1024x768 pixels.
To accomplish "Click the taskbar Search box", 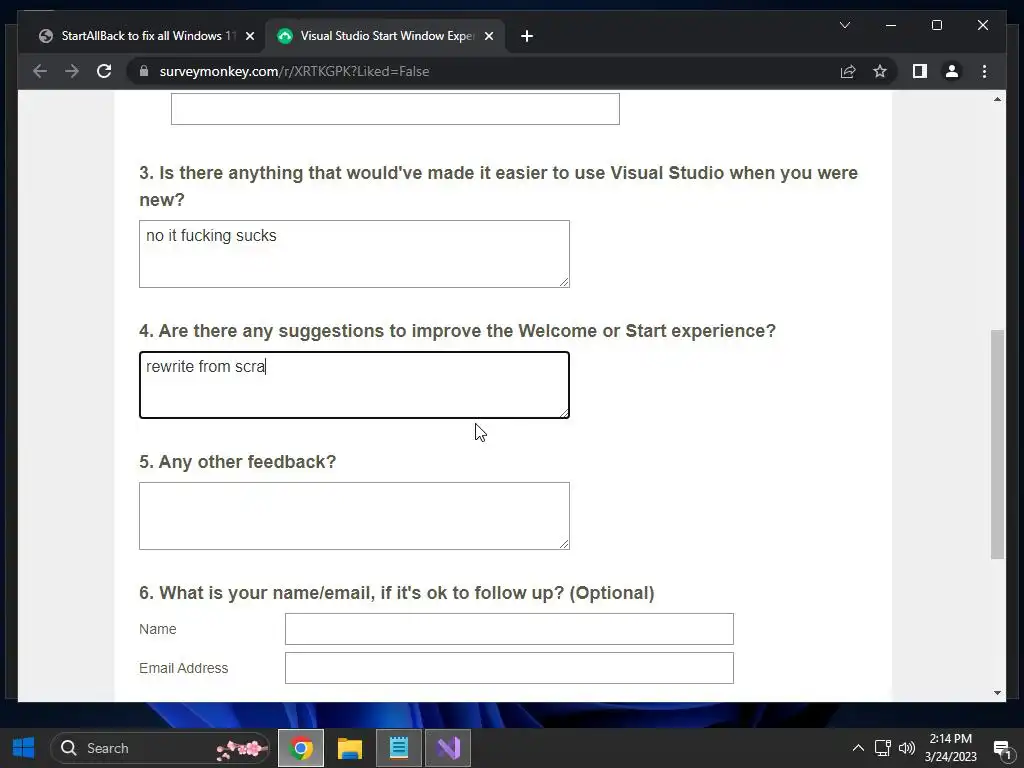I will [x=160, y=748].
